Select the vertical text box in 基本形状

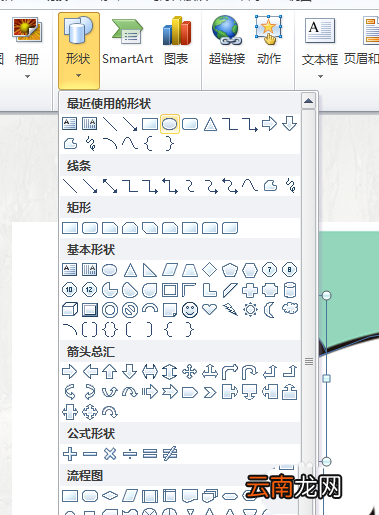click(89, 270)
